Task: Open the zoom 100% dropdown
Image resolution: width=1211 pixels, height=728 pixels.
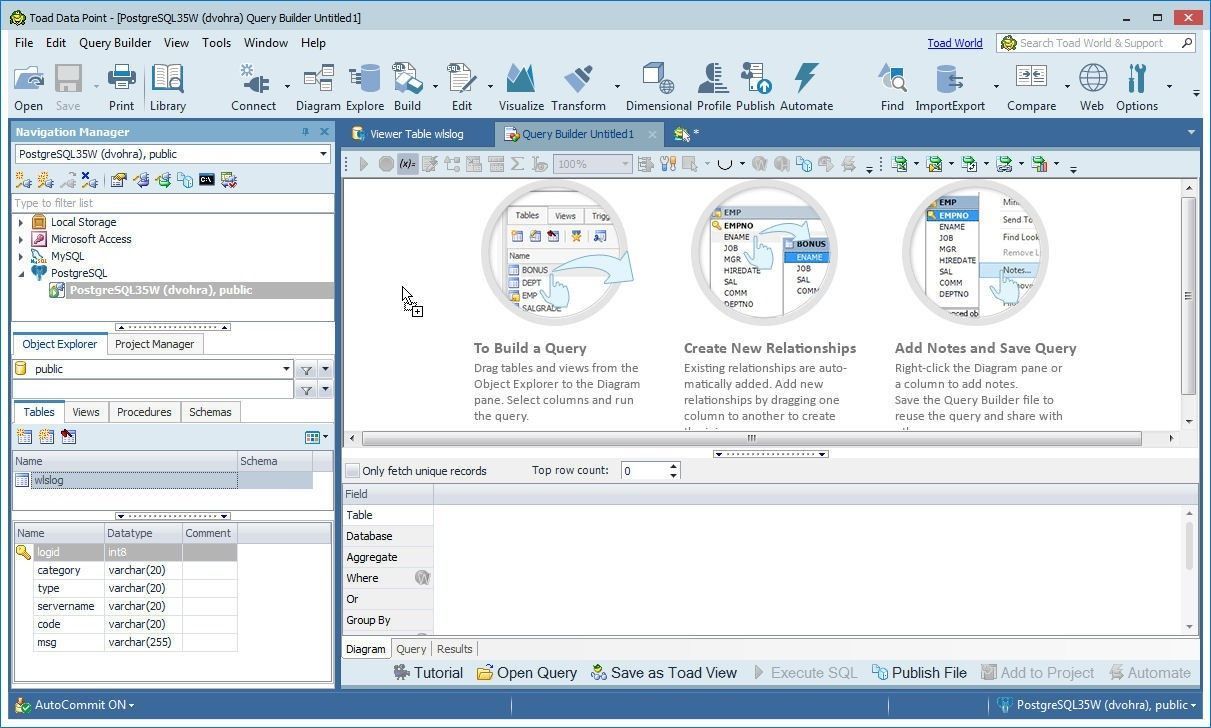Action: coord(625,164)
